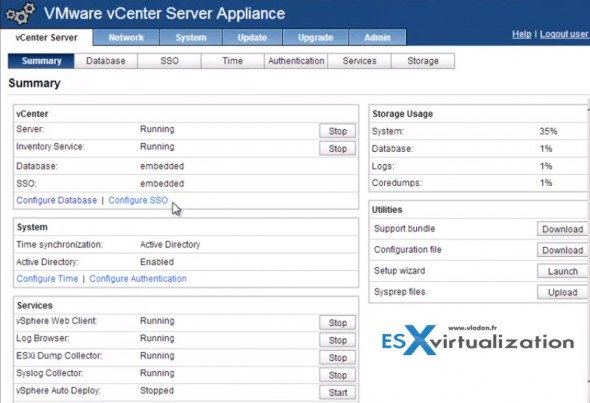Stop the vCenter Server service
The width and height of the screenshot is (590, 403).
coord(338,131)
